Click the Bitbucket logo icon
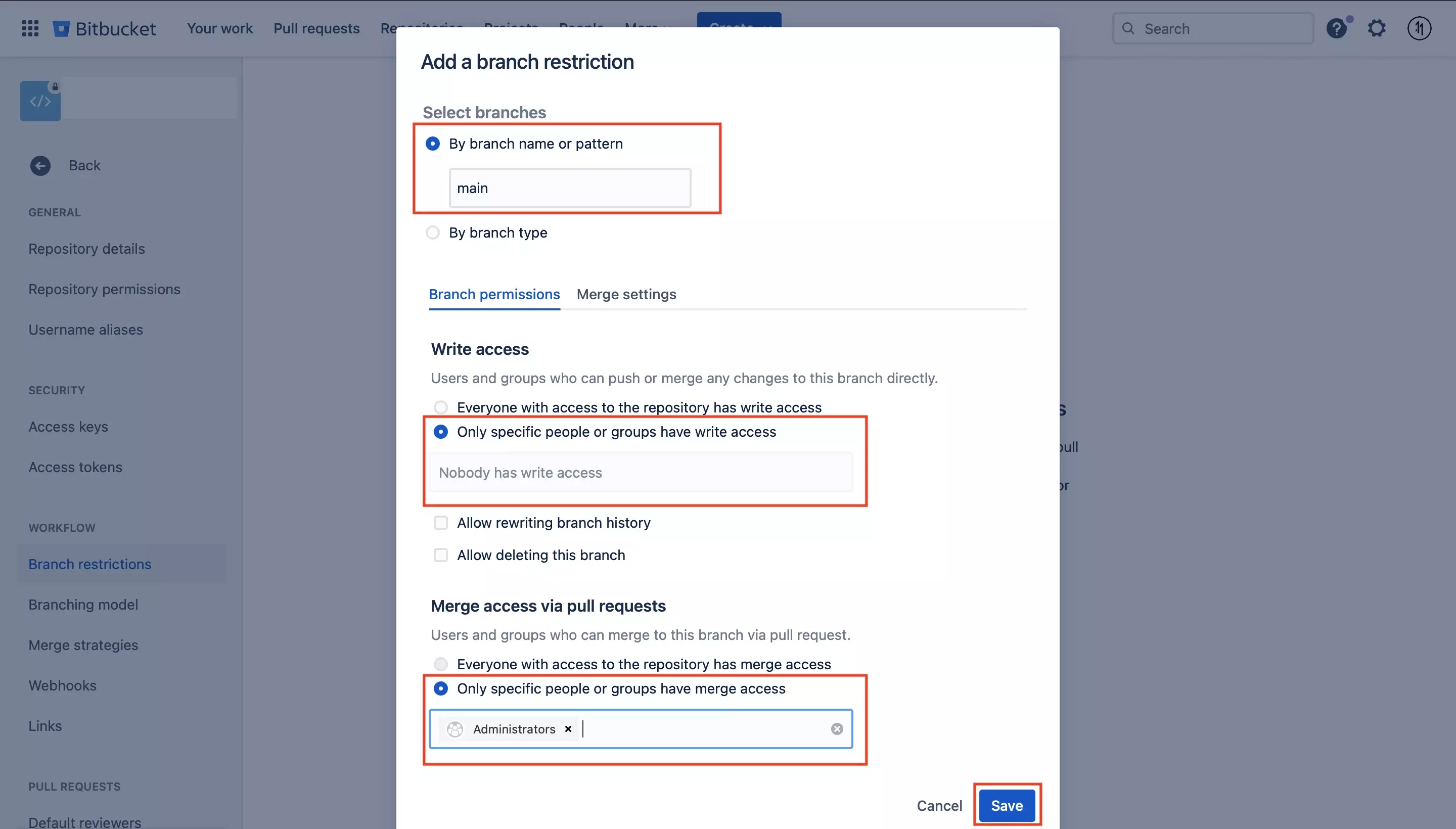The width and height of the screenshot is (1456, 829). [62, 28]
